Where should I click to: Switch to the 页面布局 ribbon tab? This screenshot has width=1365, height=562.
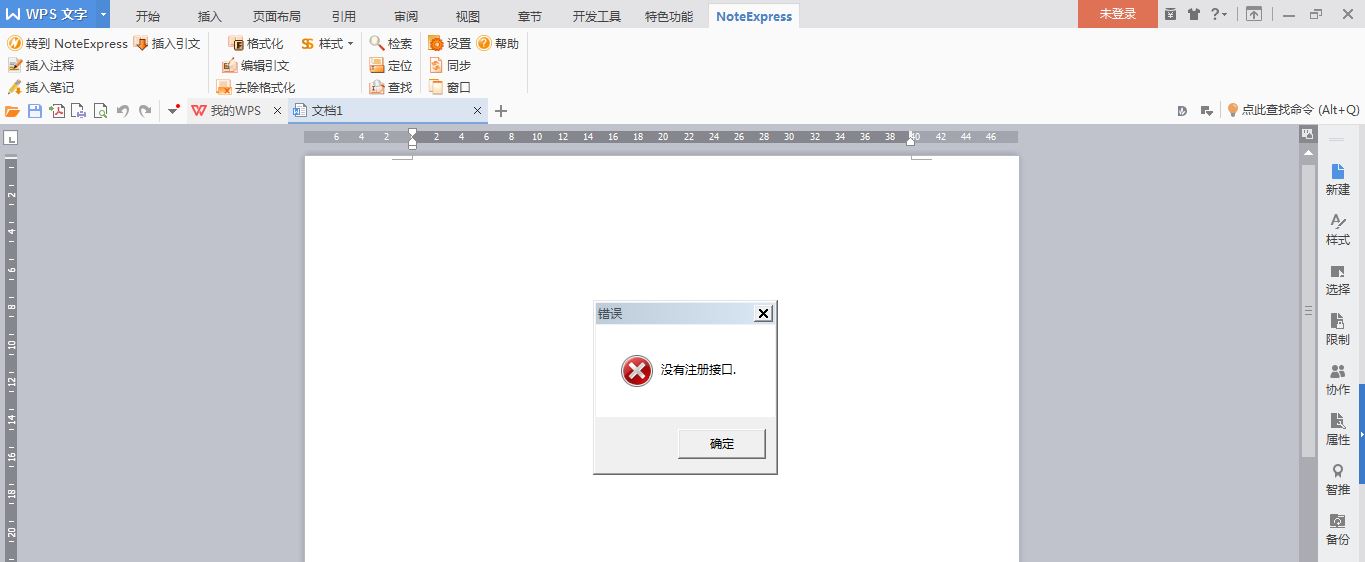pyautogui.click(x=277, y=16)
